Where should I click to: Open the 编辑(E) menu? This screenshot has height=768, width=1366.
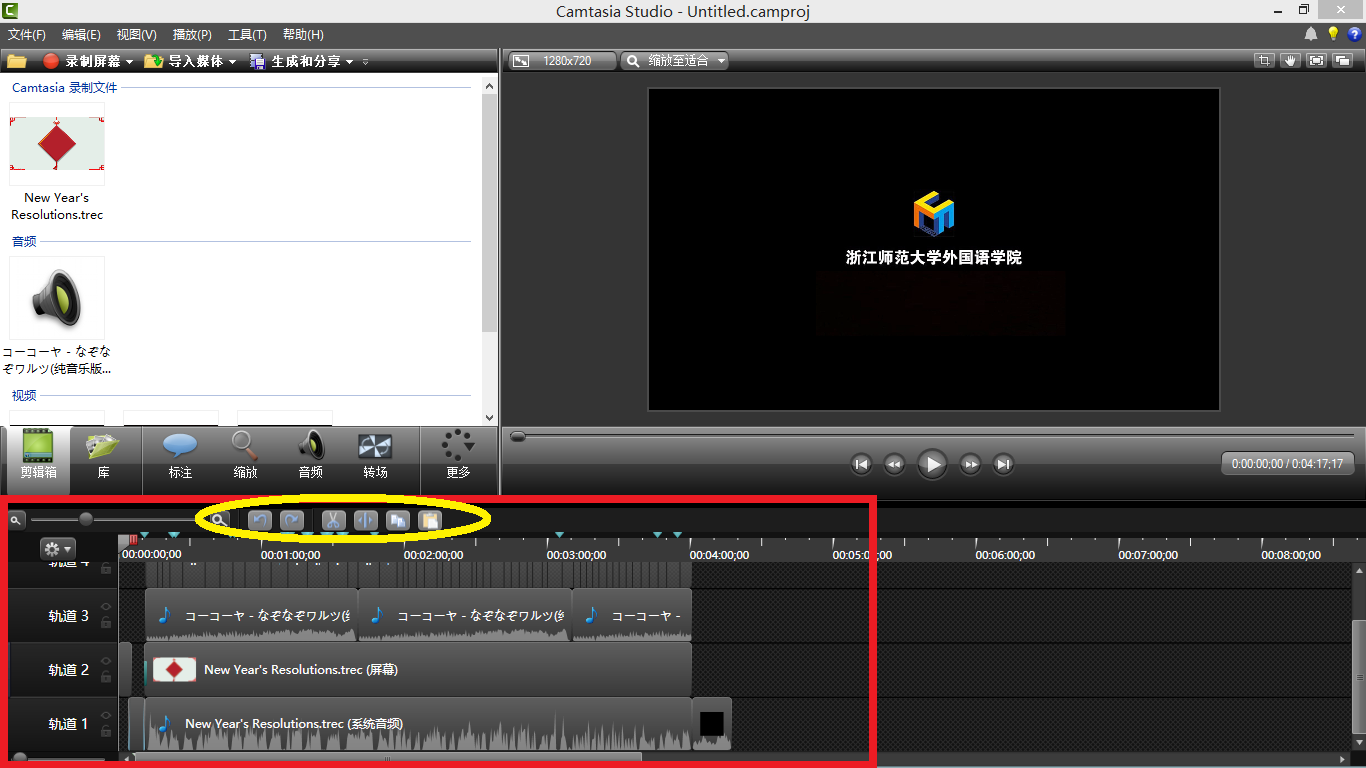81,35
